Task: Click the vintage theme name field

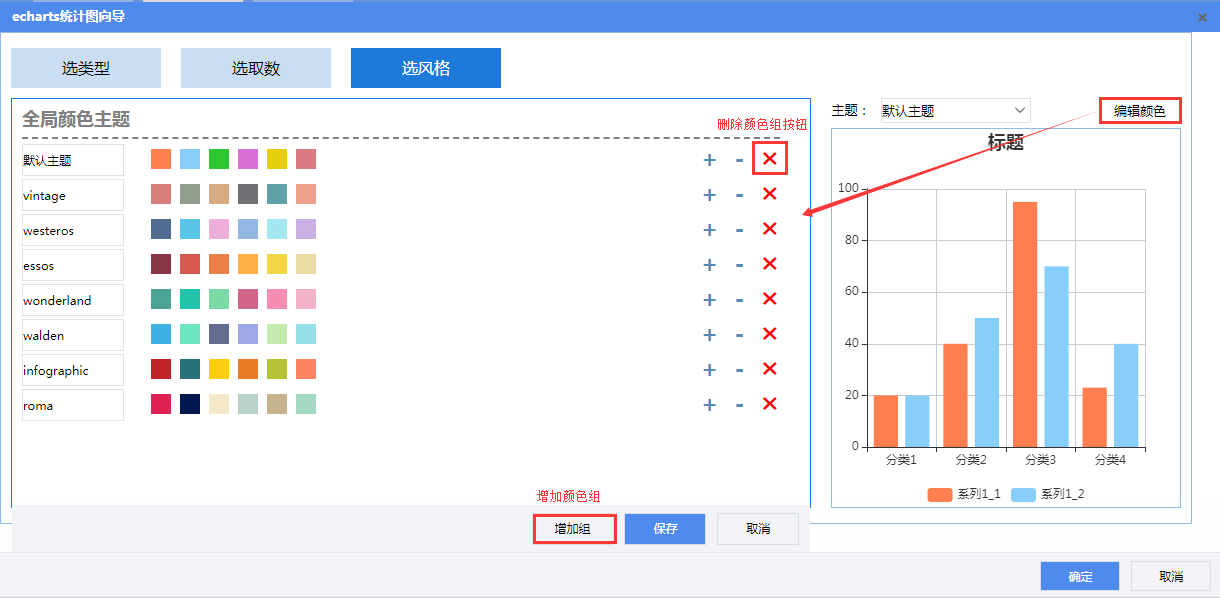Action: (x=73, y=195)
